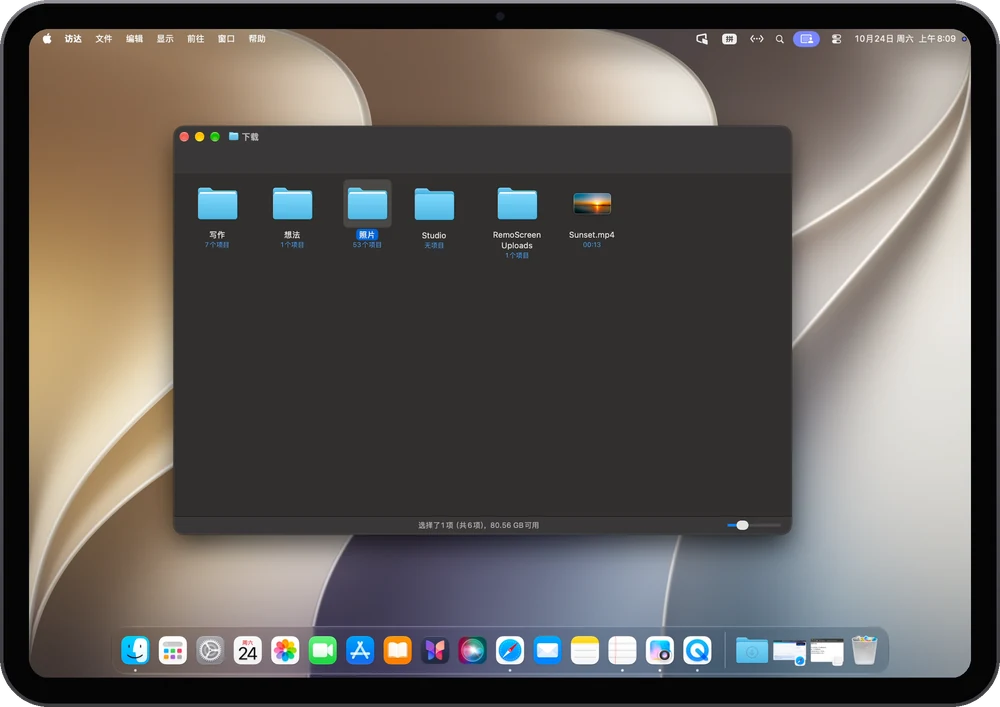The height and width of the screenshot is (707, 1000).
Task: Open App Store from the Dock
Action: 360,650
